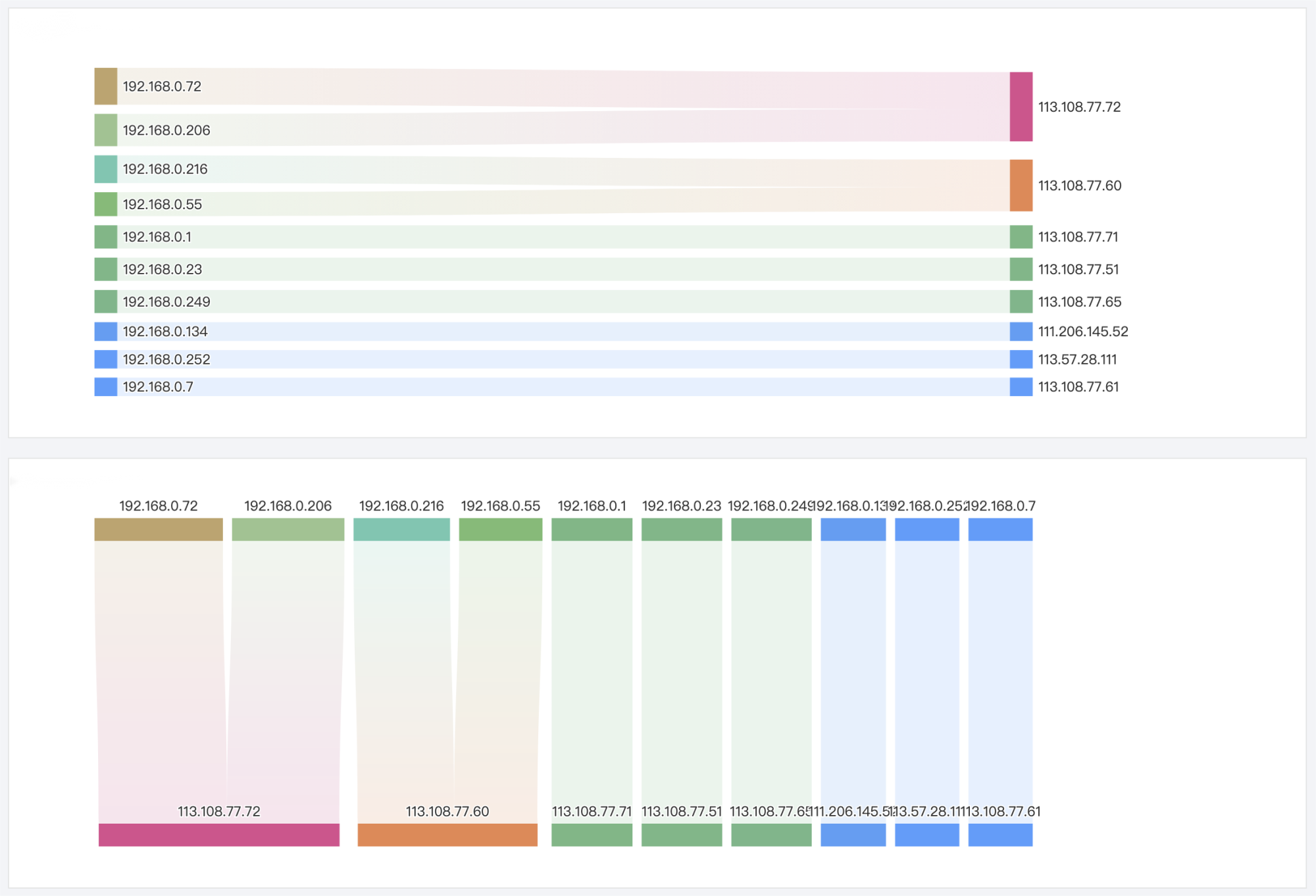Screen dimensions: 1316x896
Task: Click blue 192.168.0.7 source node in horizontal chart
Action: (x=105, y=387)
